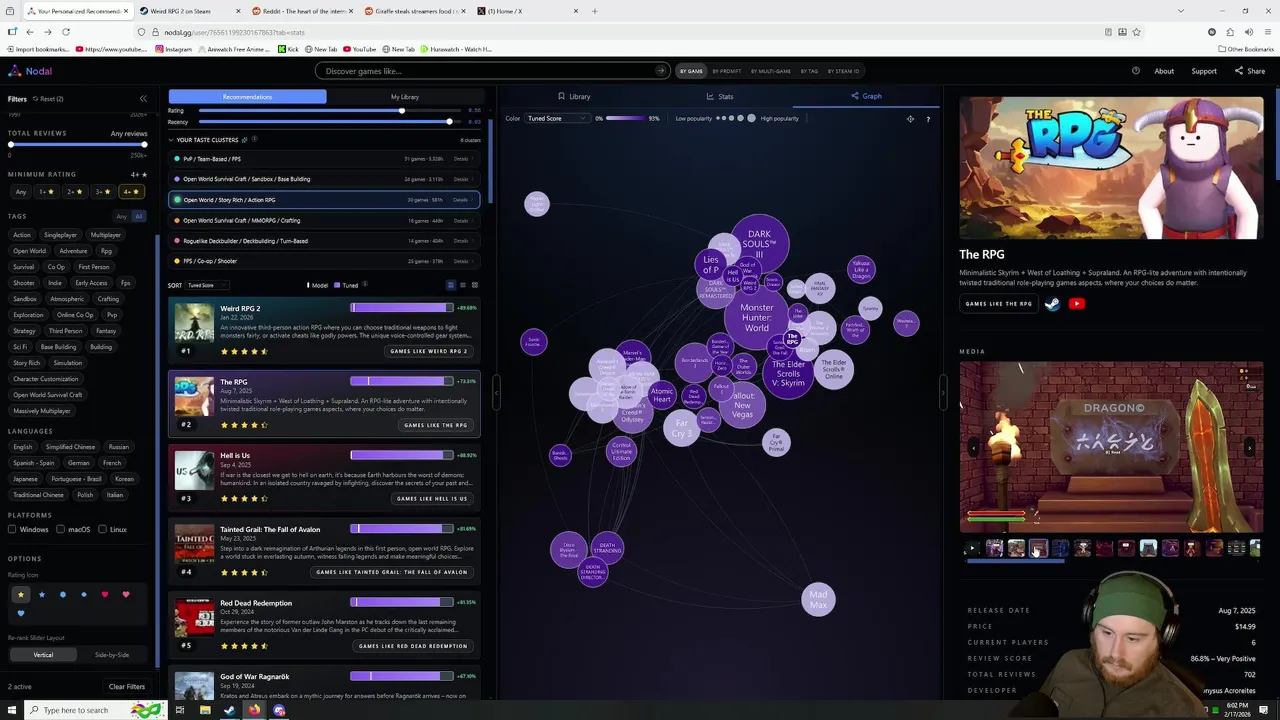This screenshot has height=720, width=1280.
Task: Click the help icon left of About
Action: click(1135, 71)
